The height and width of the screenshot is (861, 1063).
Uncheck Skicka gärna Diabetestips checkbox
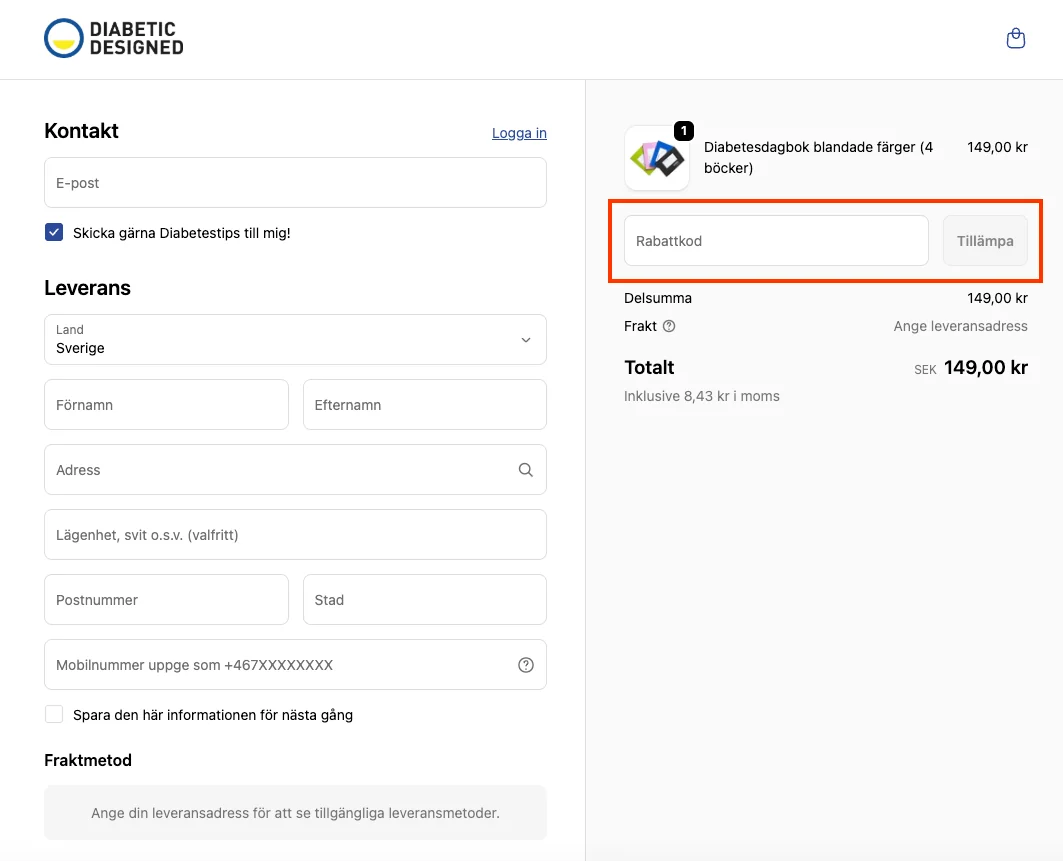coord(54,233)
